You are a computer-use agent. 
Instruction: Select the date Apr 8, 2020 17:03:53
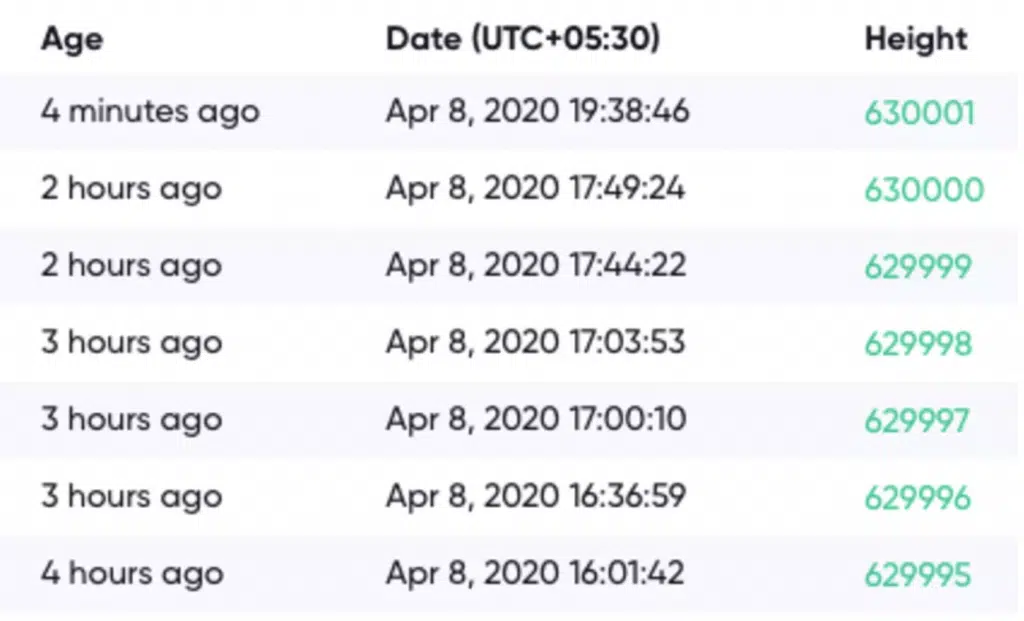536,343
